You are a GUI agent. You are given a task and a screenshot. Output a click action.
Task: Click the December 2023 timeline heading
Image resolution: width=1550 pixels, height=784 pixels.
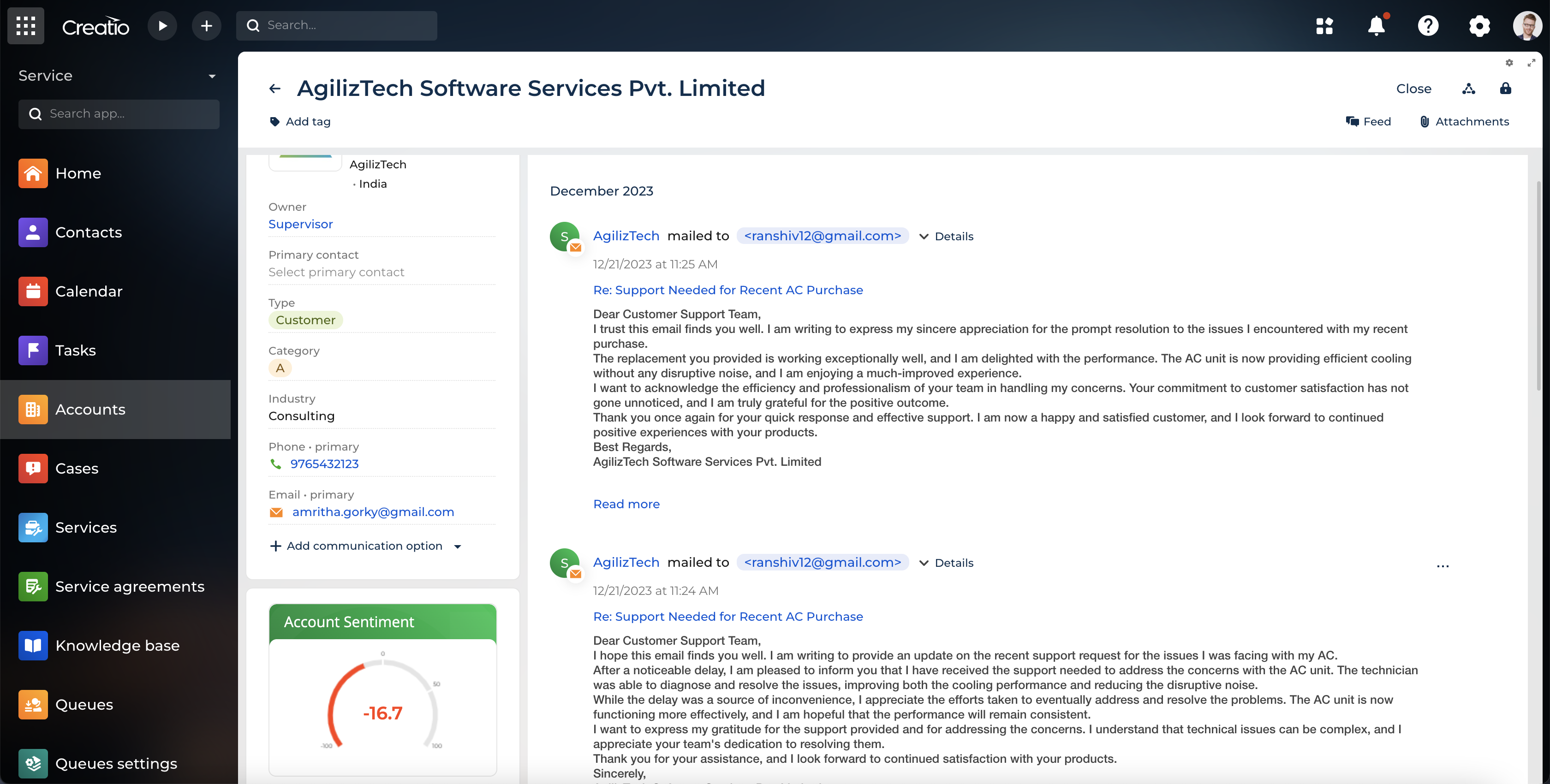[x=601, y=191]
